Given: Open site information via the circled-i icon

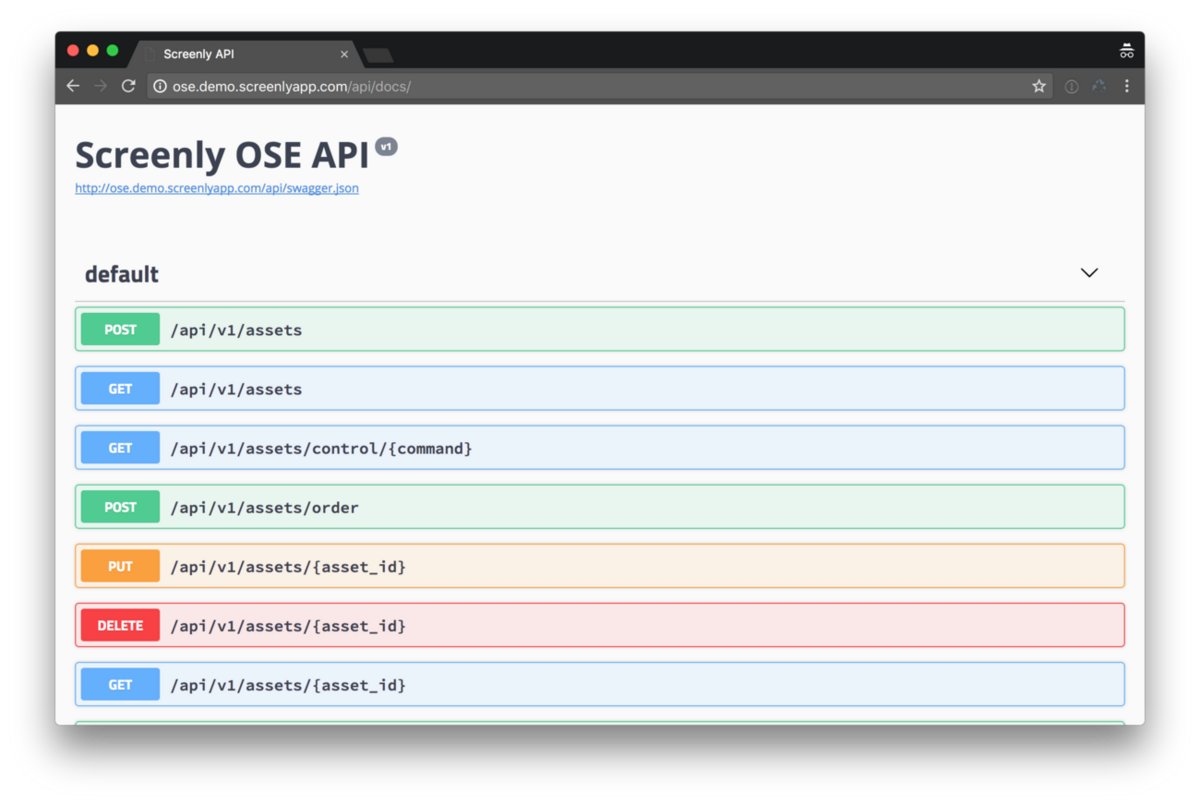Looking at the screenshot, I should (159, 86).
